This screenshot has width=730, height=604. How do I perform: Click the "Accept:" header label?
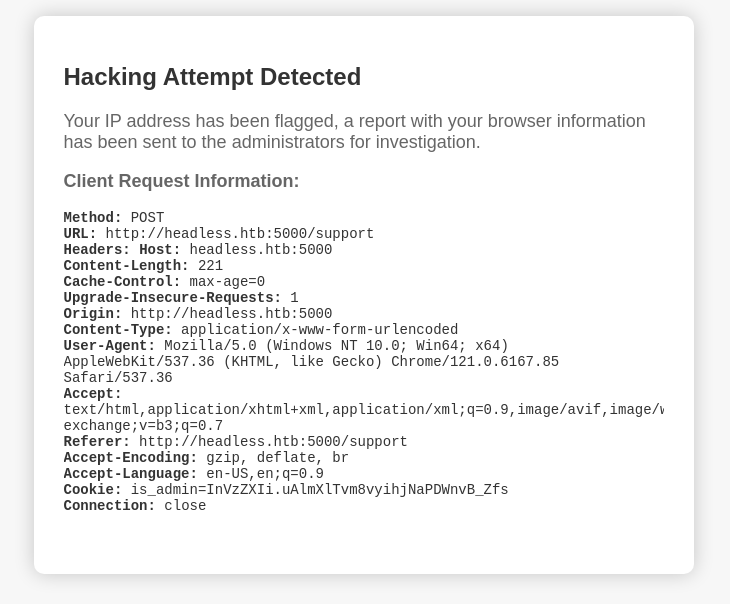pyautogui.click(x=92, y=394)
